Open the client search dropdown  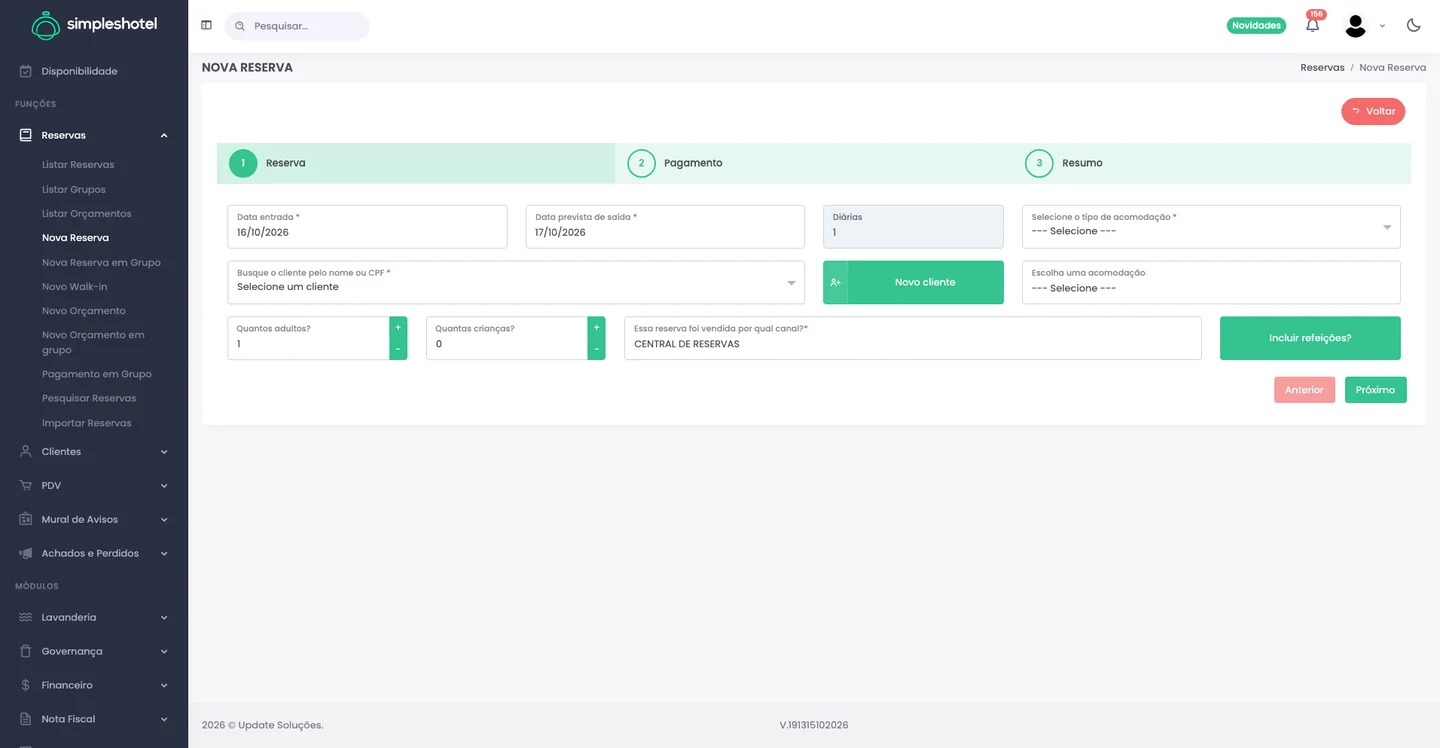coord(516,282)
